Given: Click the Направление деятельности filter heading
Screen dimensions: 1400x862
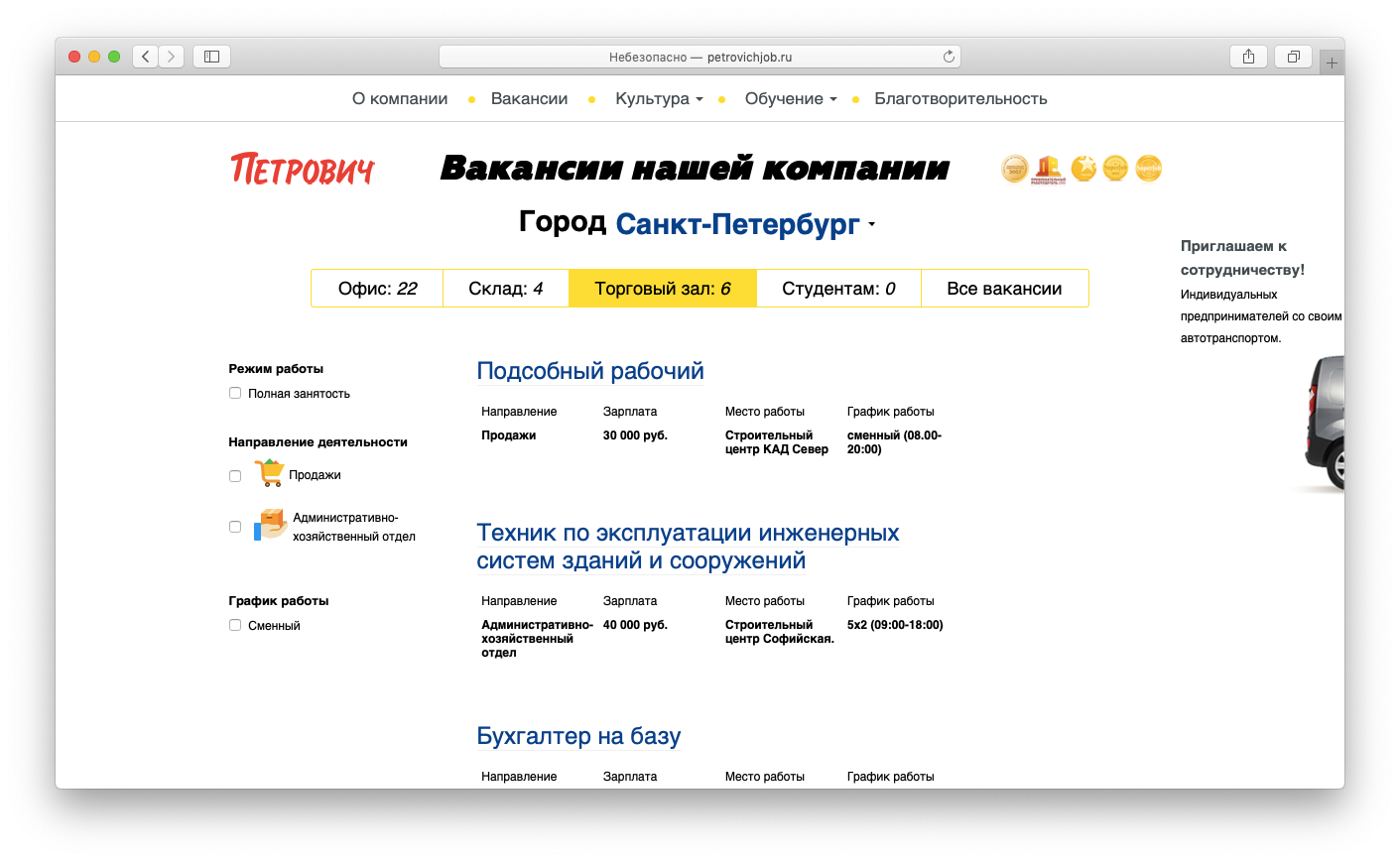Looking at the screenshot, I should point(318,442).
